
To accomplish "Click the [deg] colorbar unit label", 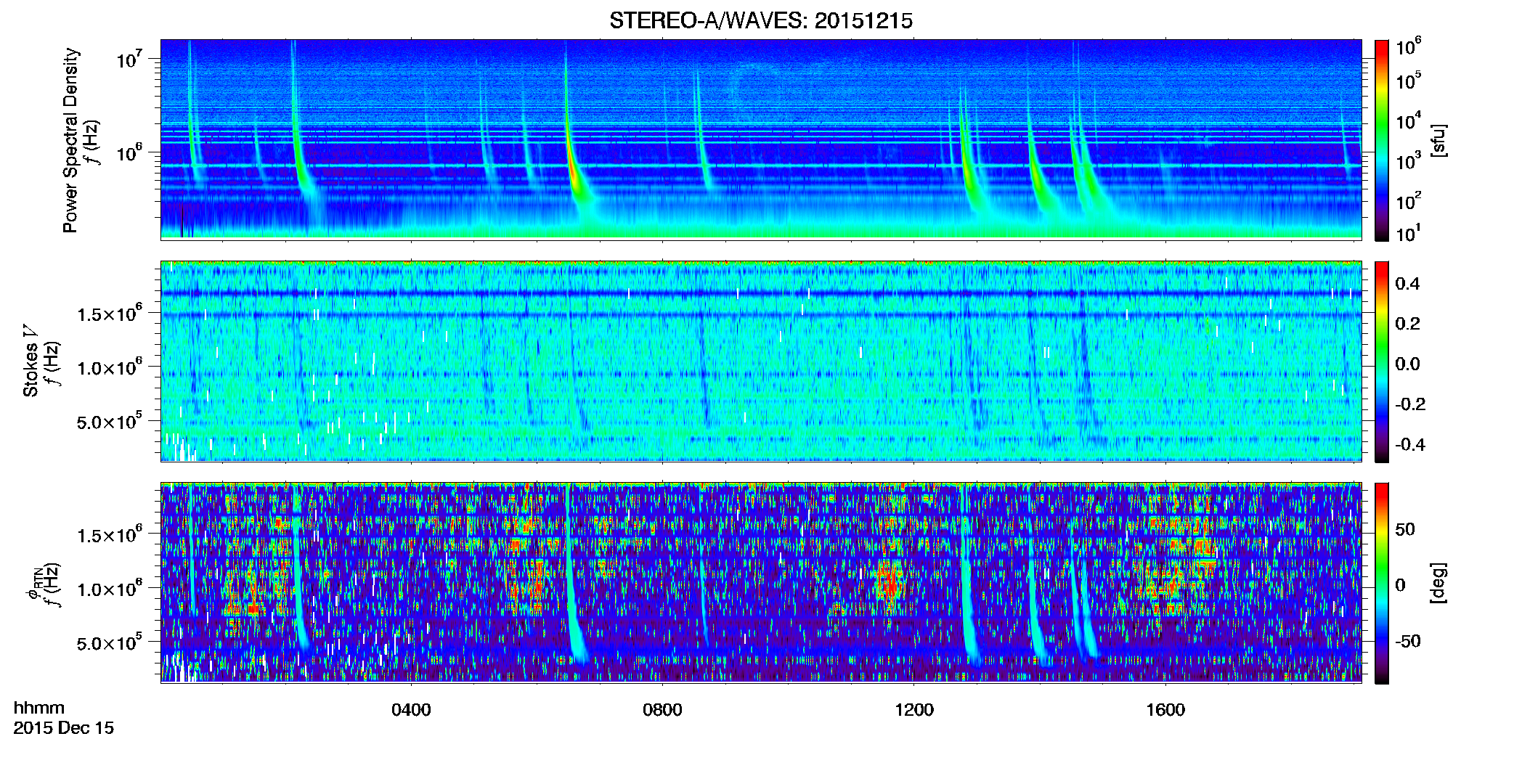I will [1438, 583].
